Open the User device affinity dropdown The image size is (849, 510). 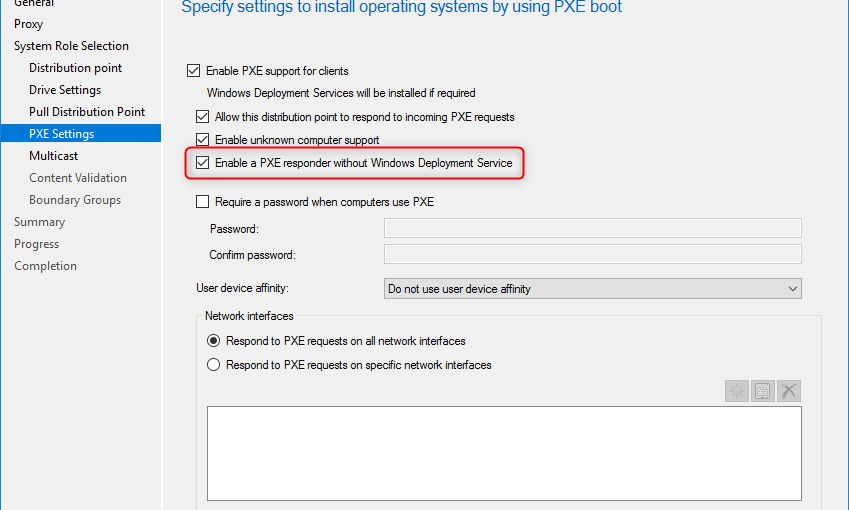pos(592,289)
